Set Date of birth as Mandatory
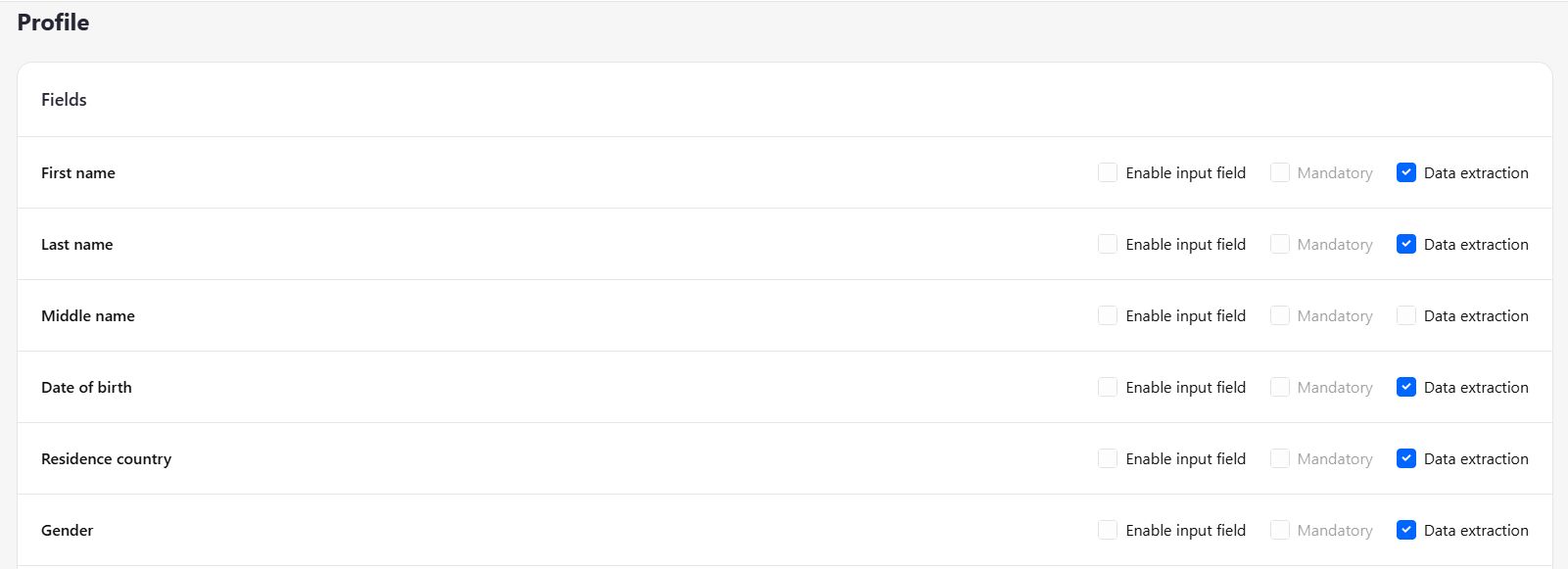Screen dimensions: 1568x569 point(1280,387)
